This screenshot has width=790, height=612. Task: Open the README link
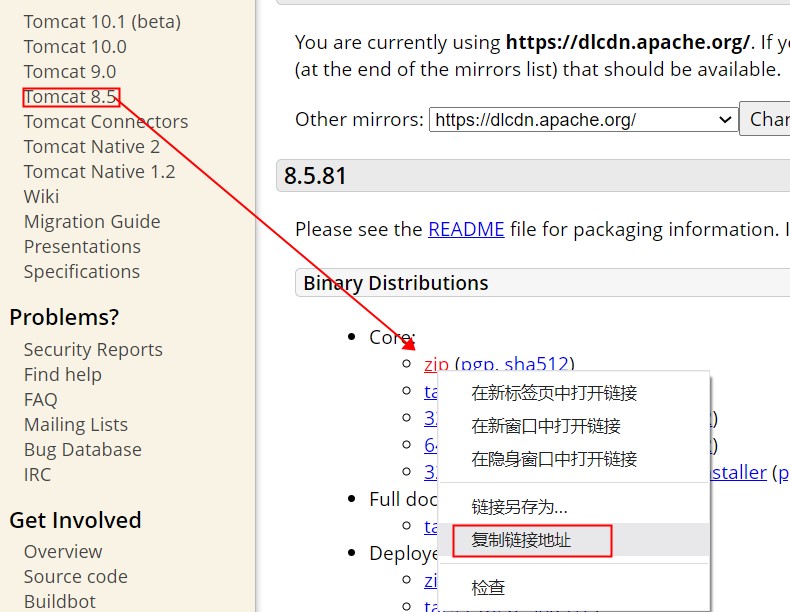point(466,229)
